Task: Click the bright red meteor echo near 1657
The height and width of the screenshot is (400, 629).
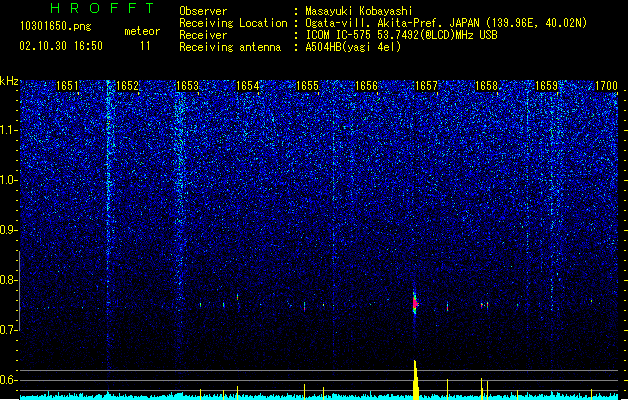Action: pos(415,304)
